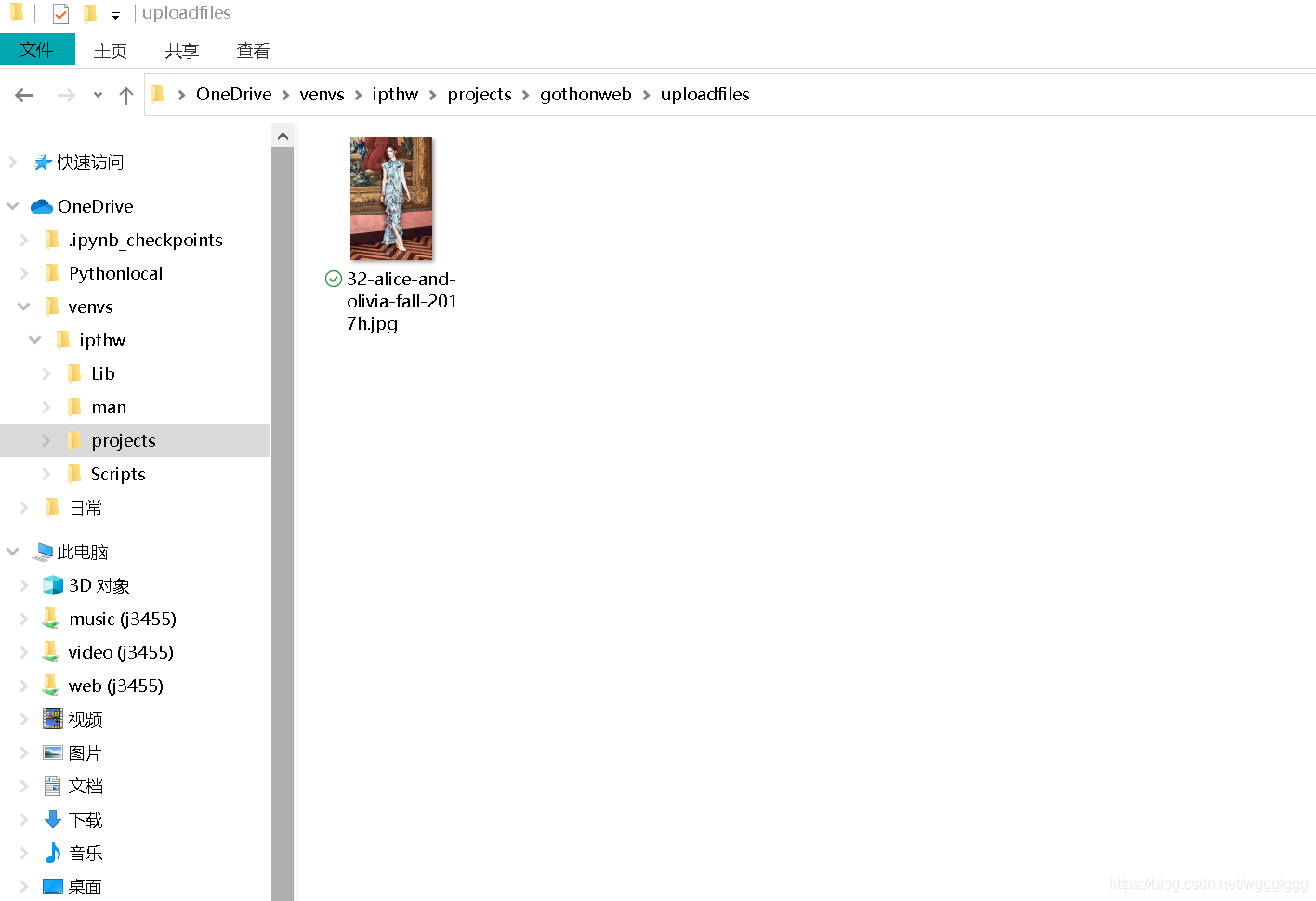Expand the Scripts folder node
Image resolution: width=1316 pixels, height=901 pixels.
pyautogui.click(x=46, y=474)
